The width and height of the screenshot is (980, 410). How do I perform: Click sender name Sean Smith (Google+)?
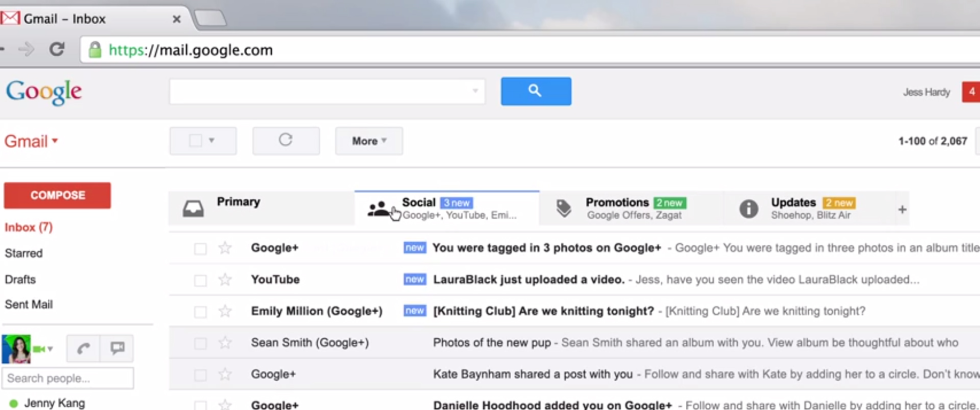pos(309,342)
